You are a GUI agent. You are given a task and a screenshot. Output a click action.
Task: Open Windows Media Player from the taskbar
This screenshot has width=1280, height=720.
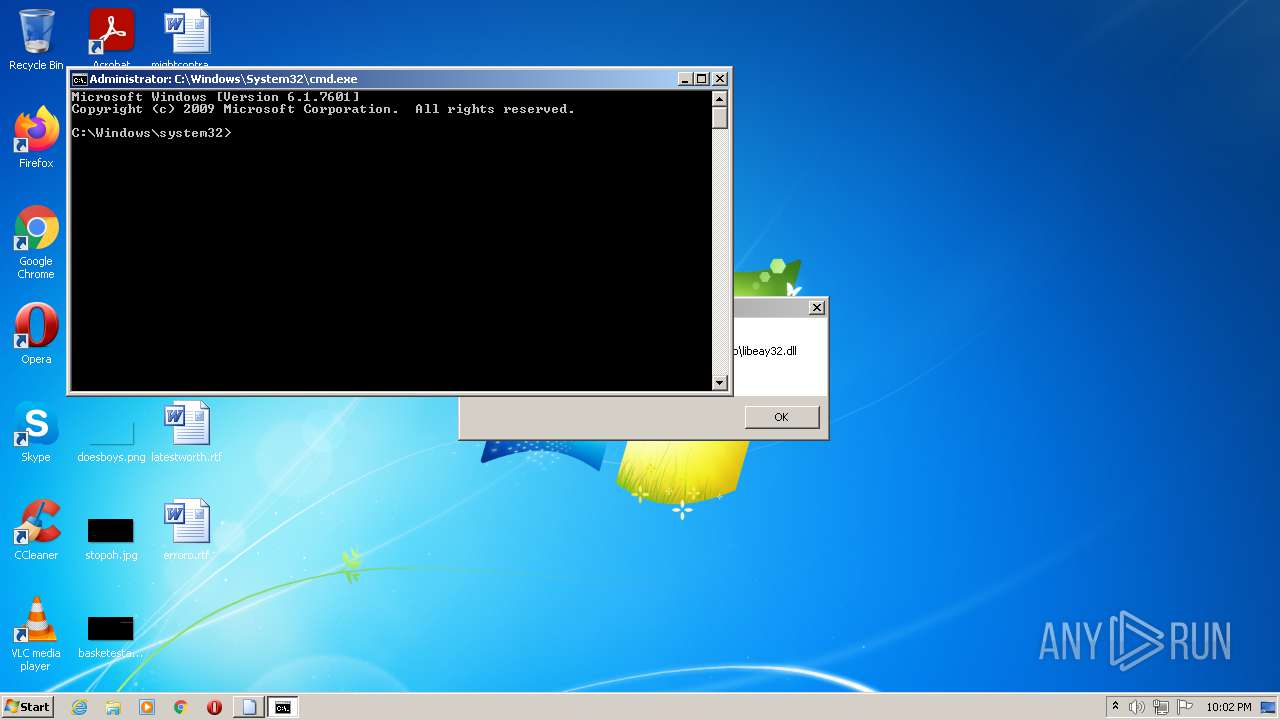[x=147, y=707]
